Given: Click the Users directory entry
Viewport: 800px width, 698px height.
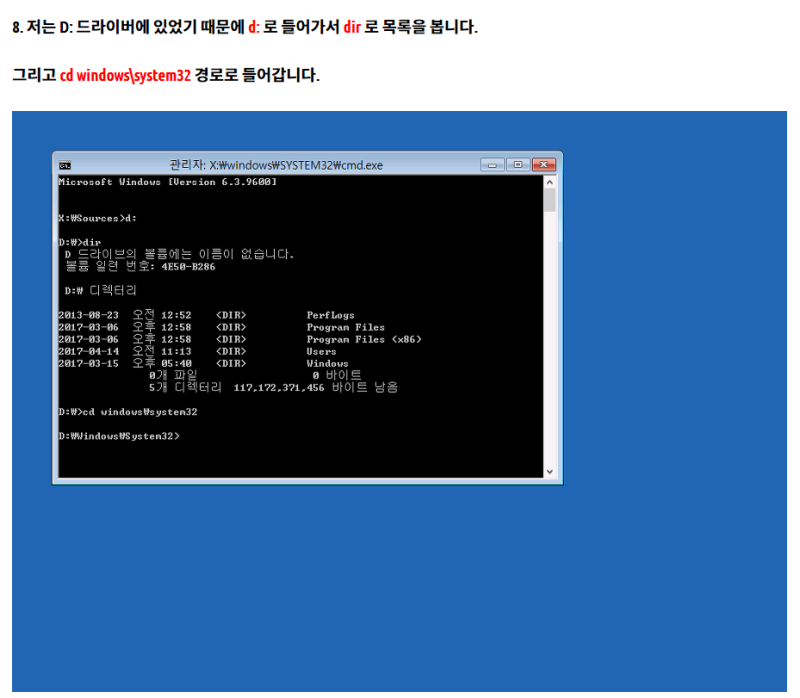Looking at the screenshot, I should coord(321,352).
